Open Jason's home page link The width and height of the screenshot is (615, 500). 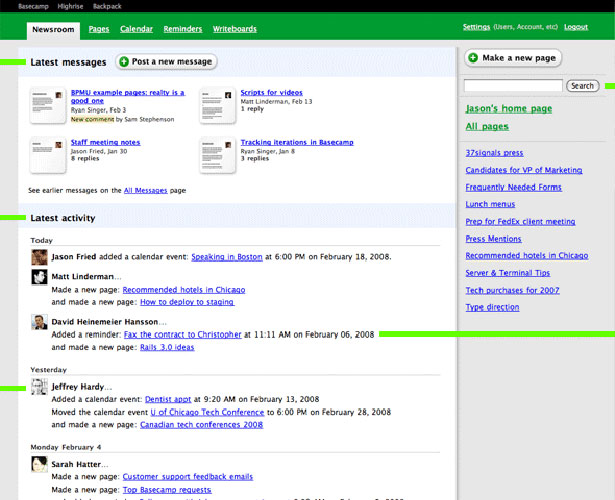pyautogui.click(x=509, y=109)
